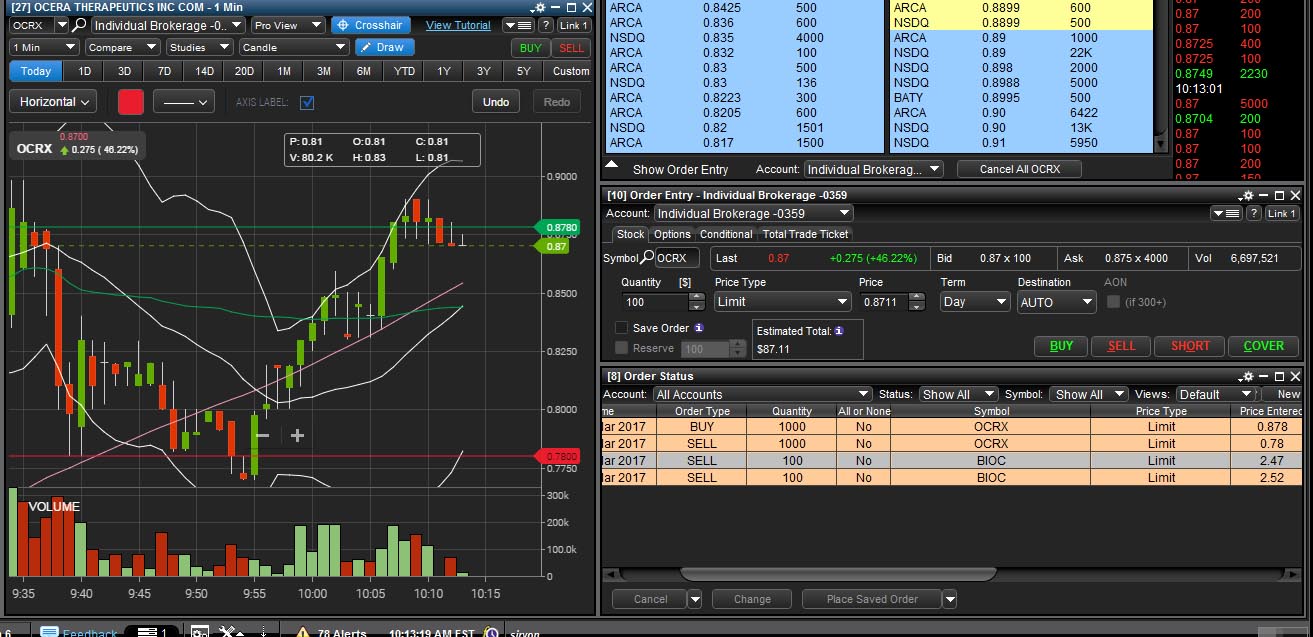Switch to the Options tab

672,234
